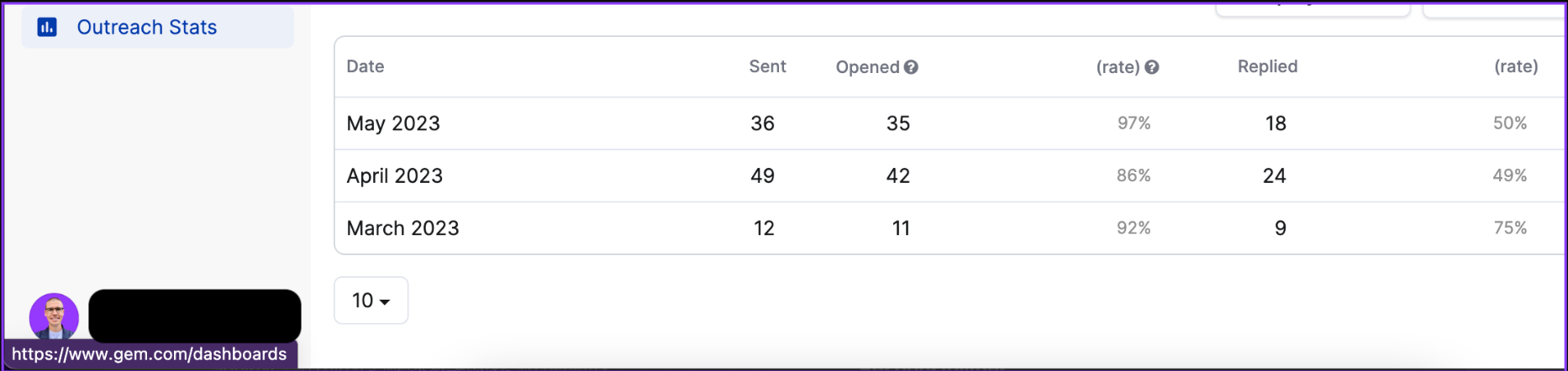Image resolution: width=1568 pixels, height=371 pixels.
Task: Open the Outreach Stats sidebar item
Action: [x=158, y=27]
